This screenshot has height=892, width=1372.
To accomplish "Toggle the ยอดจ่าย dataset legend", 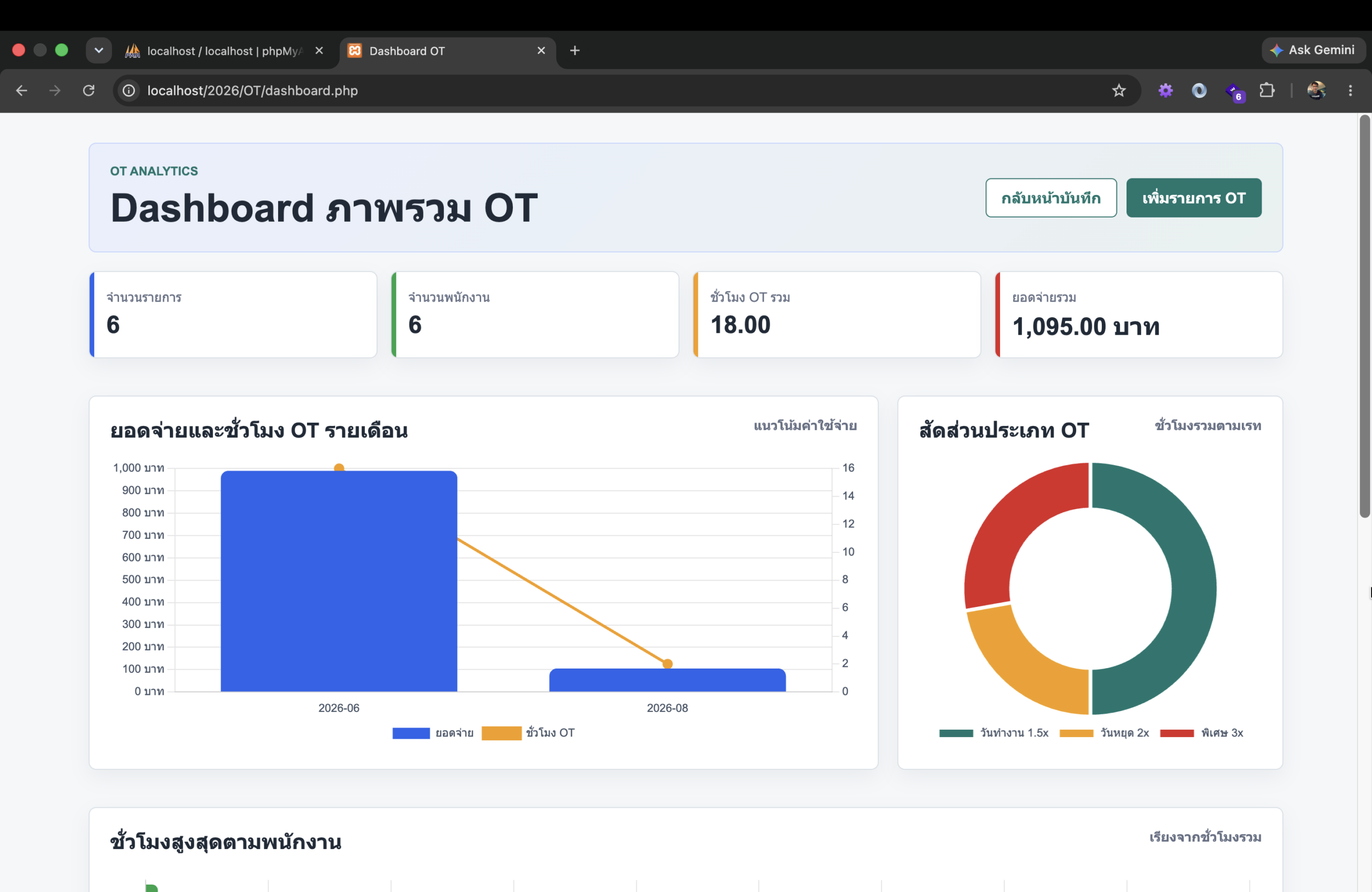I will point(433,732).
